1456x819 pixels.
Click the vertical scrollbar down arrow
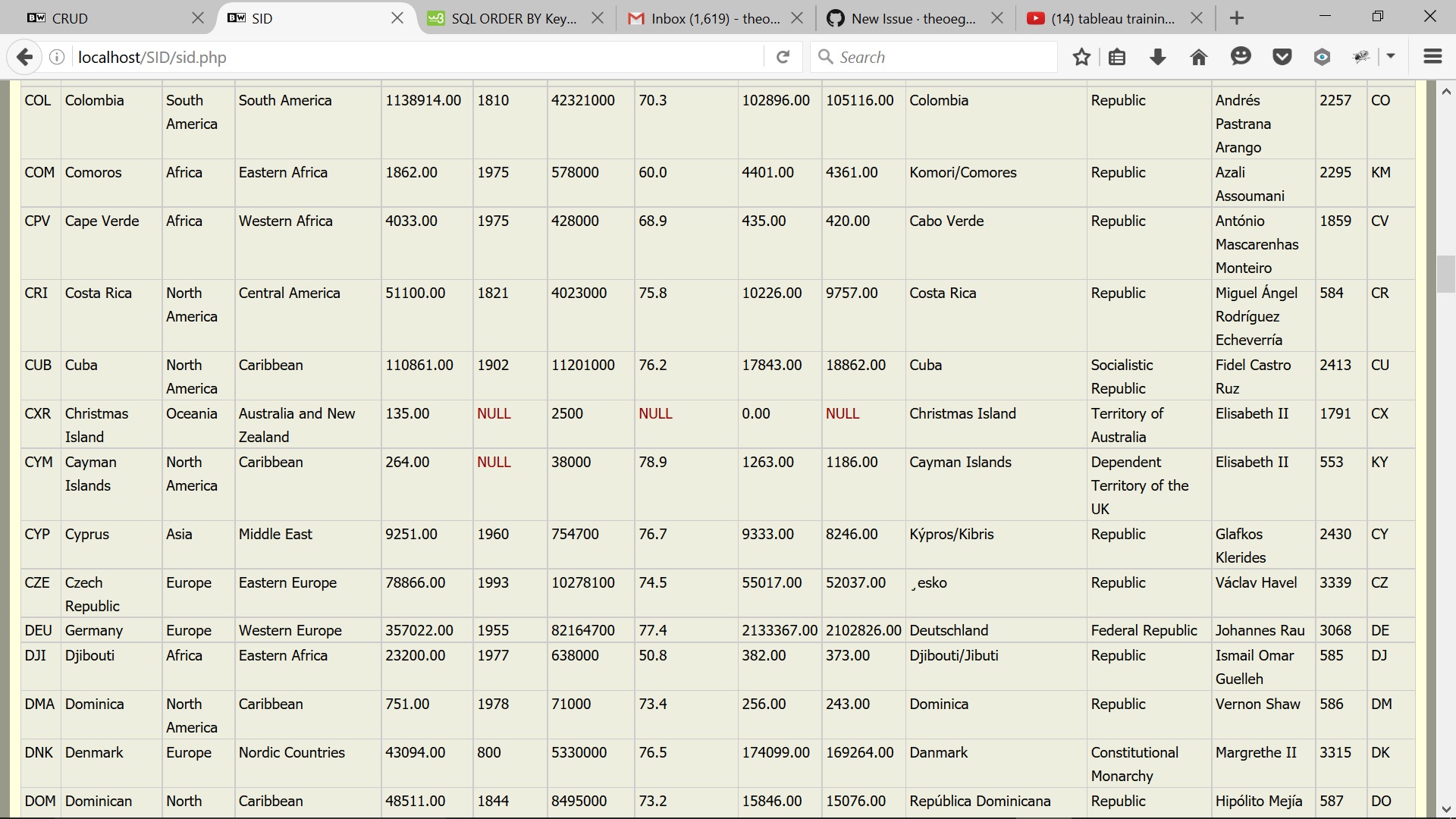1446,809
